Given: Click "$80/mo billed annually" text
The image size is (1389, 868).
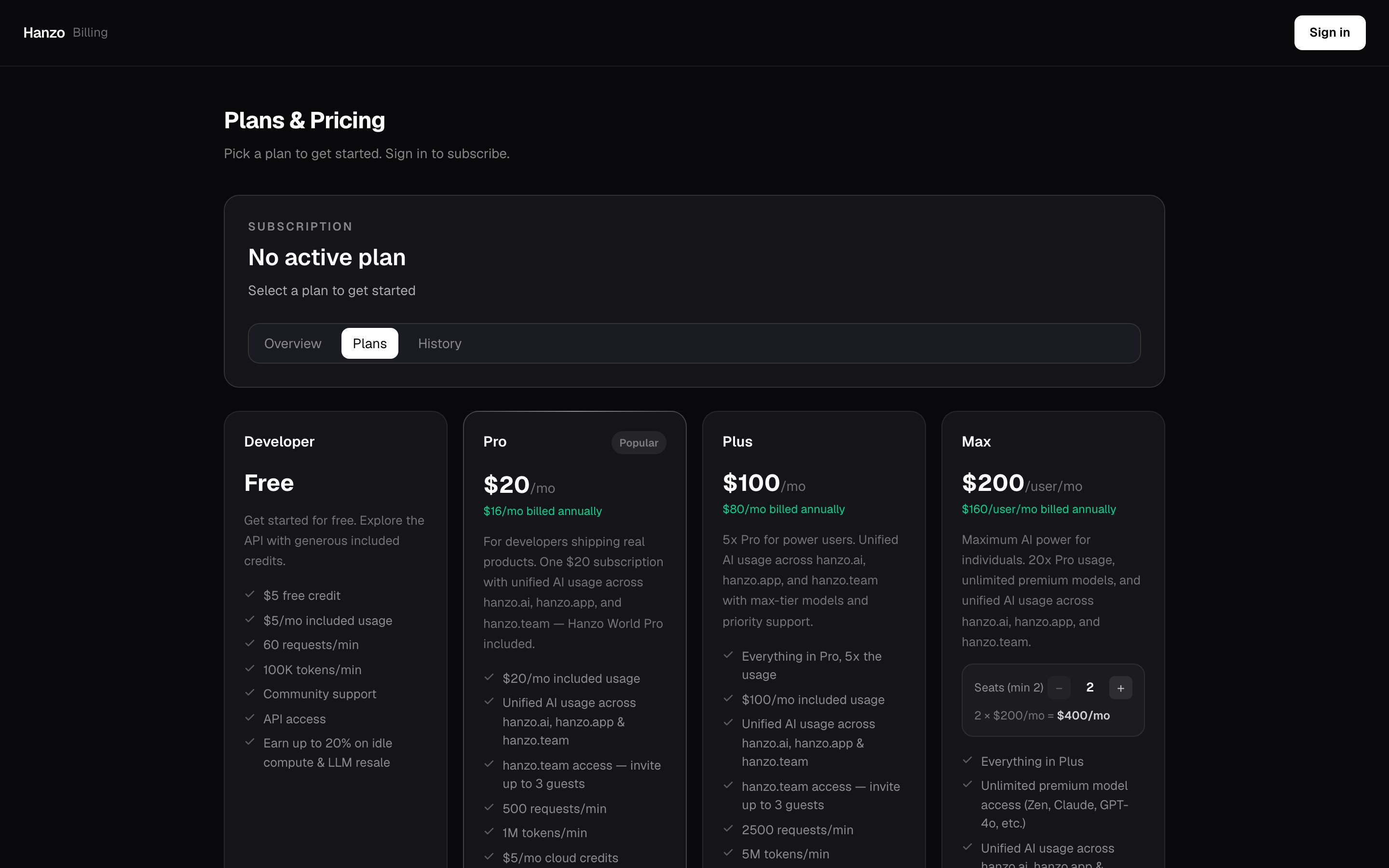Looking at the screenshot, I should (x=783, y=509).
